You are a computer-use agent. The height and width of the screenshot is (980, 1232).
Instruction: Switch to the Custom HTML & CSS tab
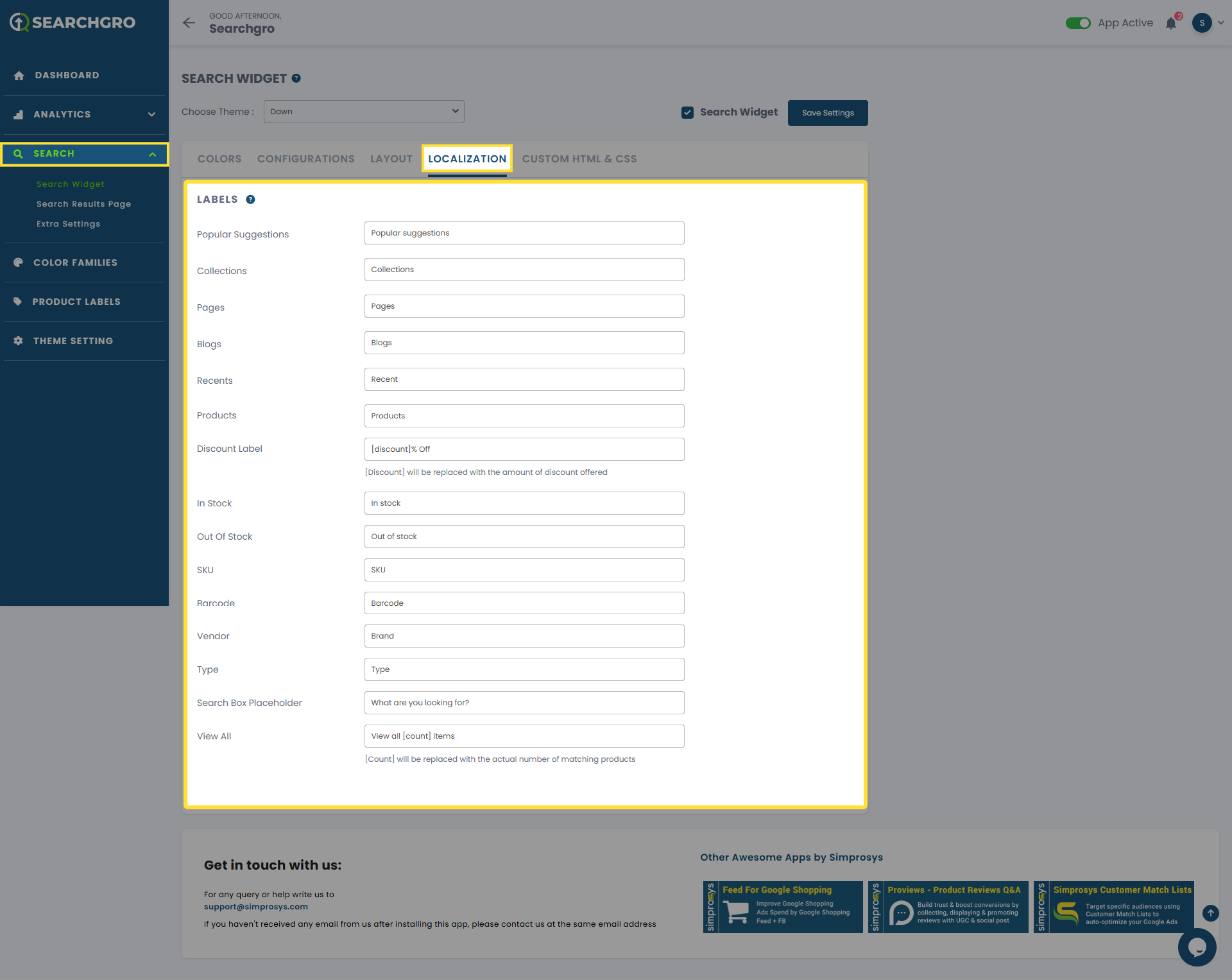tap(579, 159)
